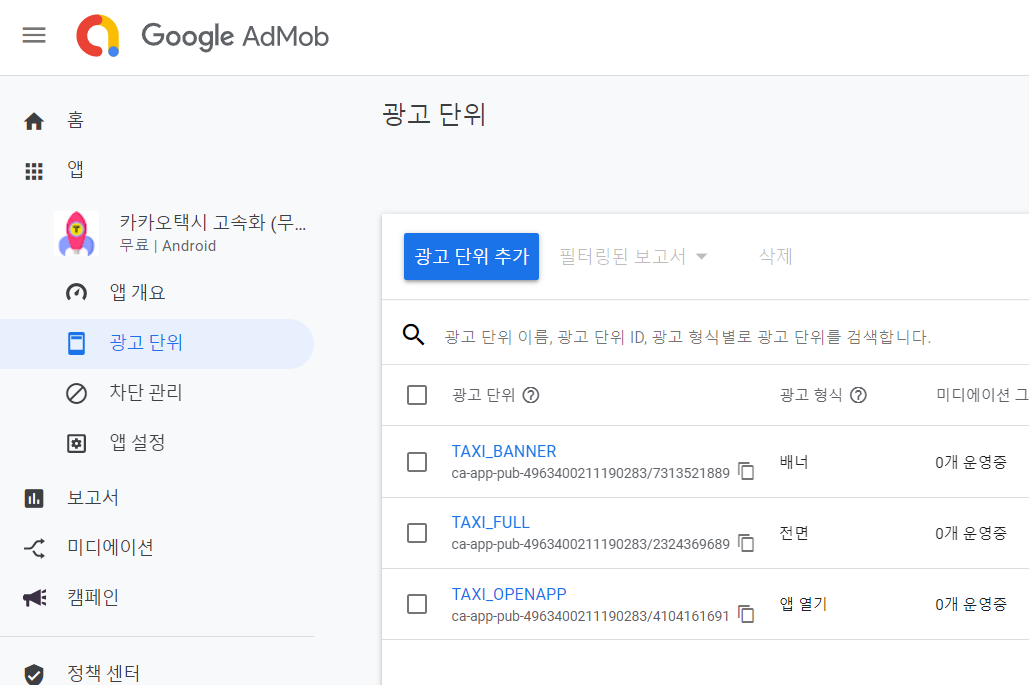The width and height of the screenshot is (1029, 685).
Task: Click the 광고 단위 추가 button
Action: [x=471, y=257]
